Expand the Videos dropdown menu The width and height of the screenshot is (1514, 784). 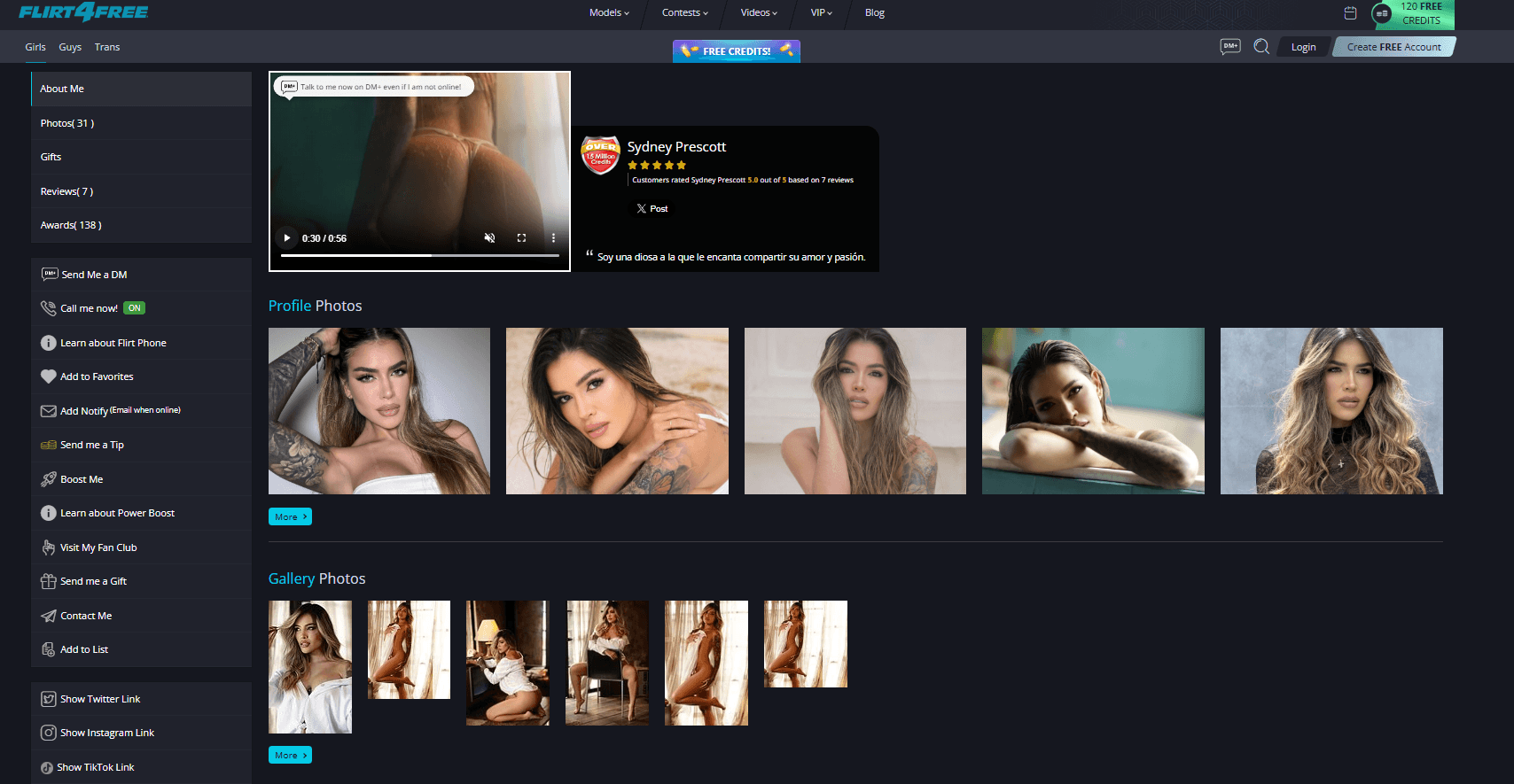[759, 12]
